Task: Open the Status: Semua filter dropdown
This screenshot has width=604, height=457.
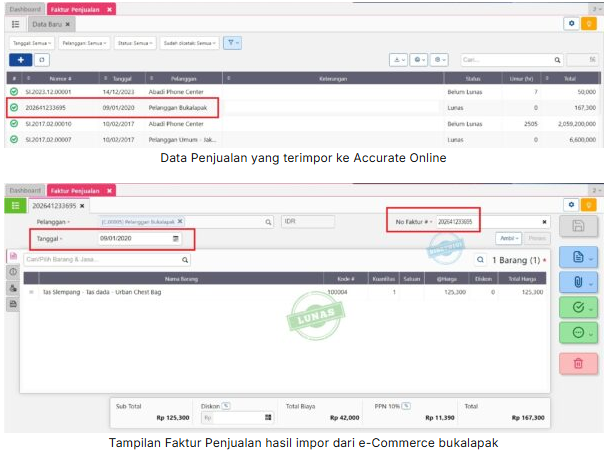Action: [134, 43]
